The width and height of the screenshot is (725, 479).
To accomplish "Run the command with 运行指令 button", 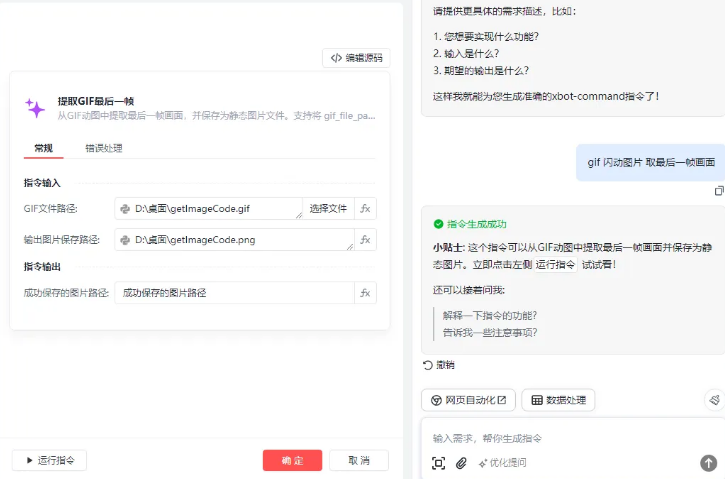I will (49, 461).
